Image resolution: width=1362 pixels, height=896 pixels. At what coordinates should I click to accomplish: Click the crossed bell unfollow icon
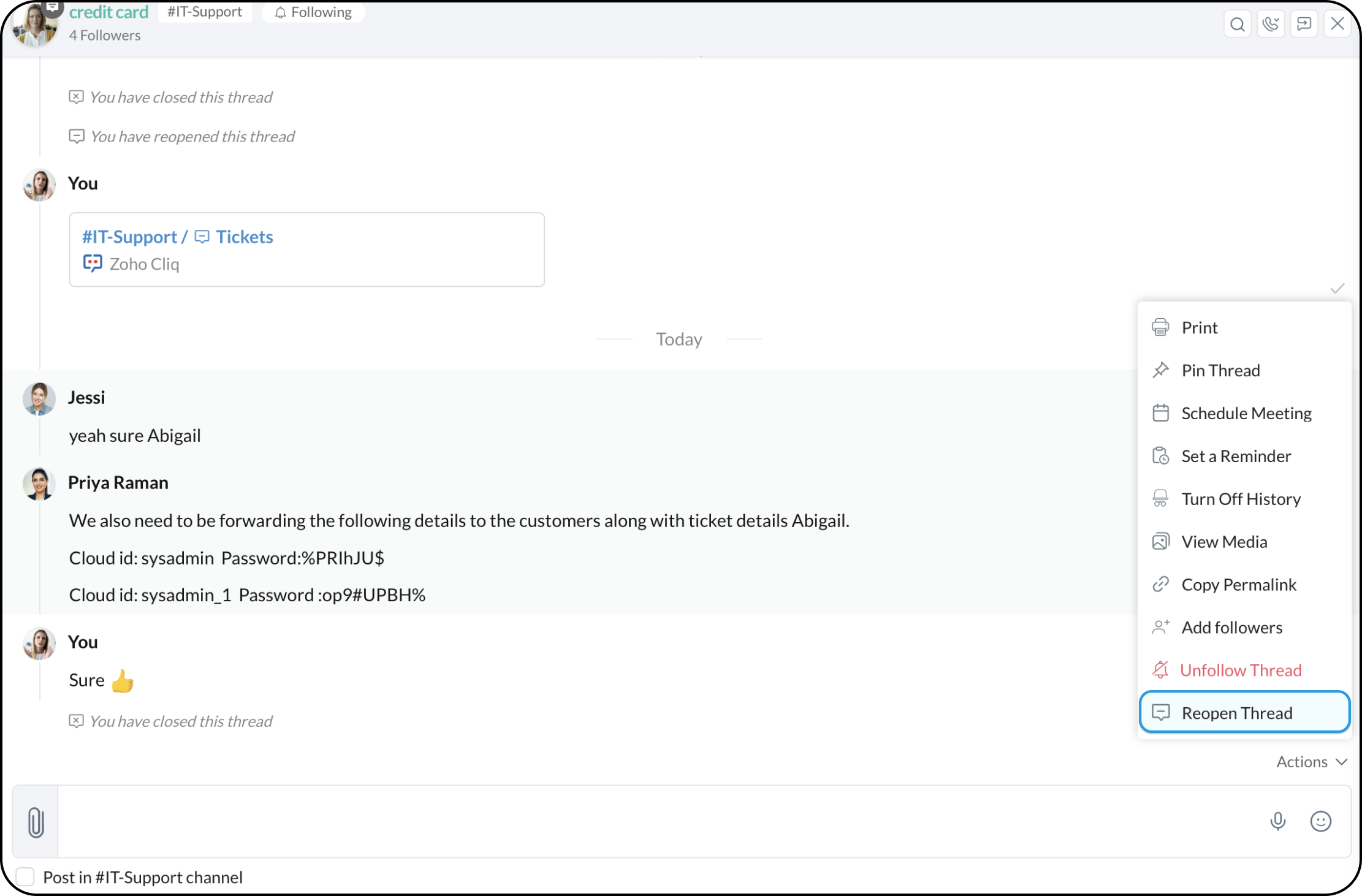tap(1160, 670)
